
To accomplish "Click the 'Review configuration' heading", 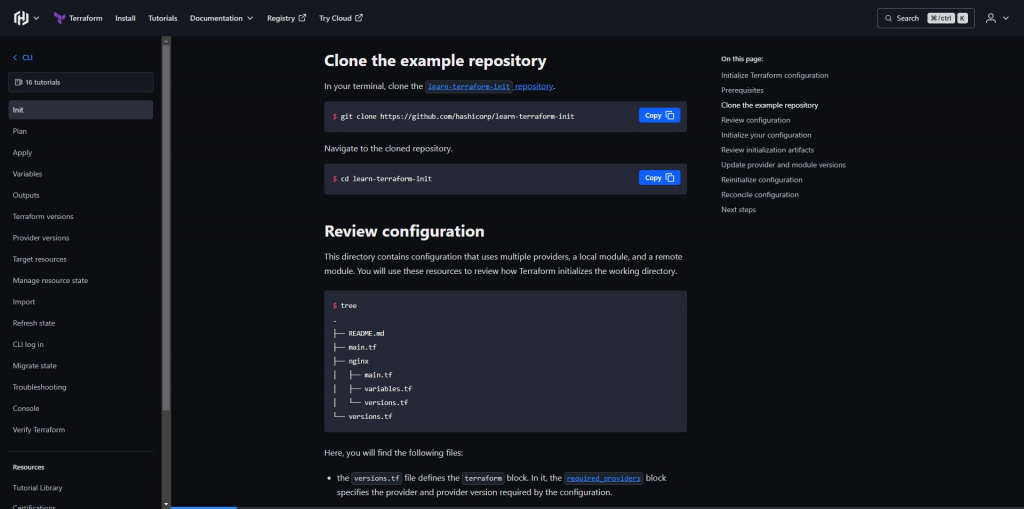I will click(x=404, y=231).
